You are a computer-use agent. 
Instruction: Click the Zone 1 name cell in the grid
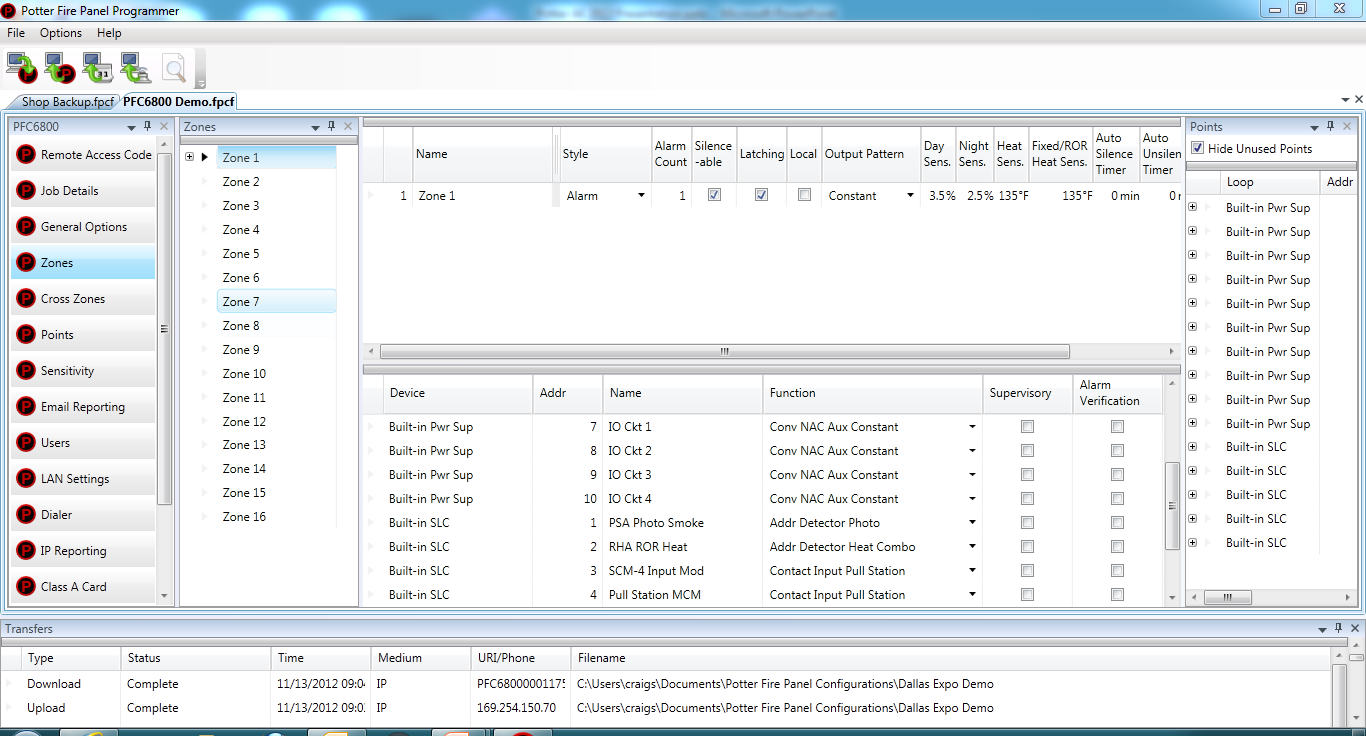coord(484,196)
